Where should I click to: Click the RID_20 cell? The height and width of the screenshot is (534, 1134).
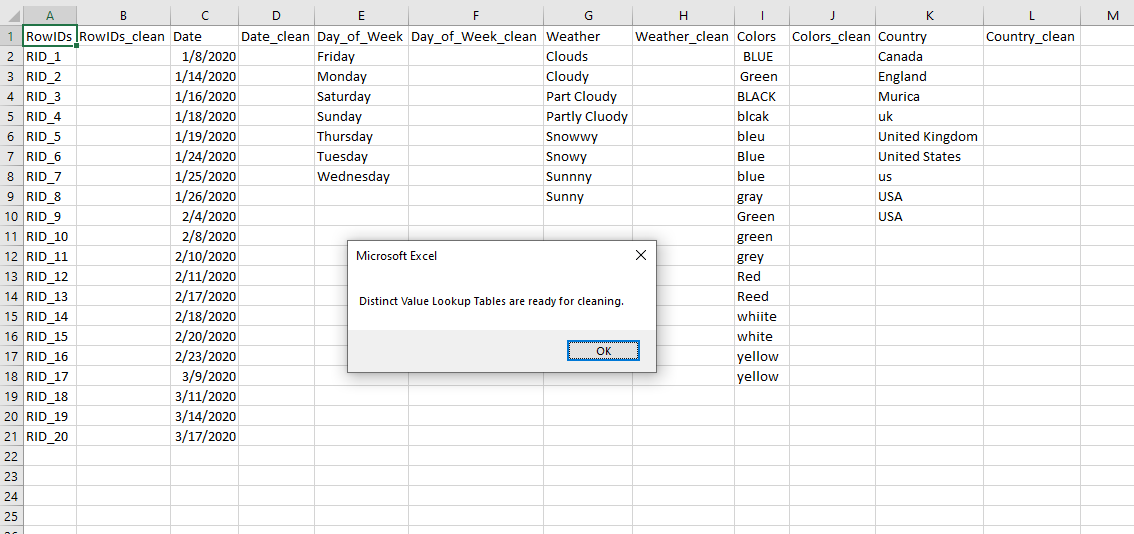[49, 436]
